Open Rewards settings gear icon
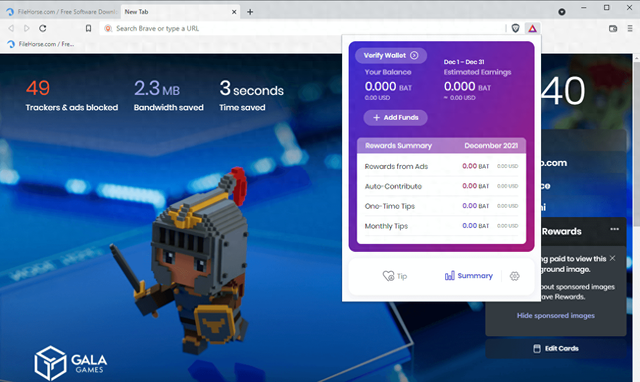640x382 pixels. coord(514,276)
